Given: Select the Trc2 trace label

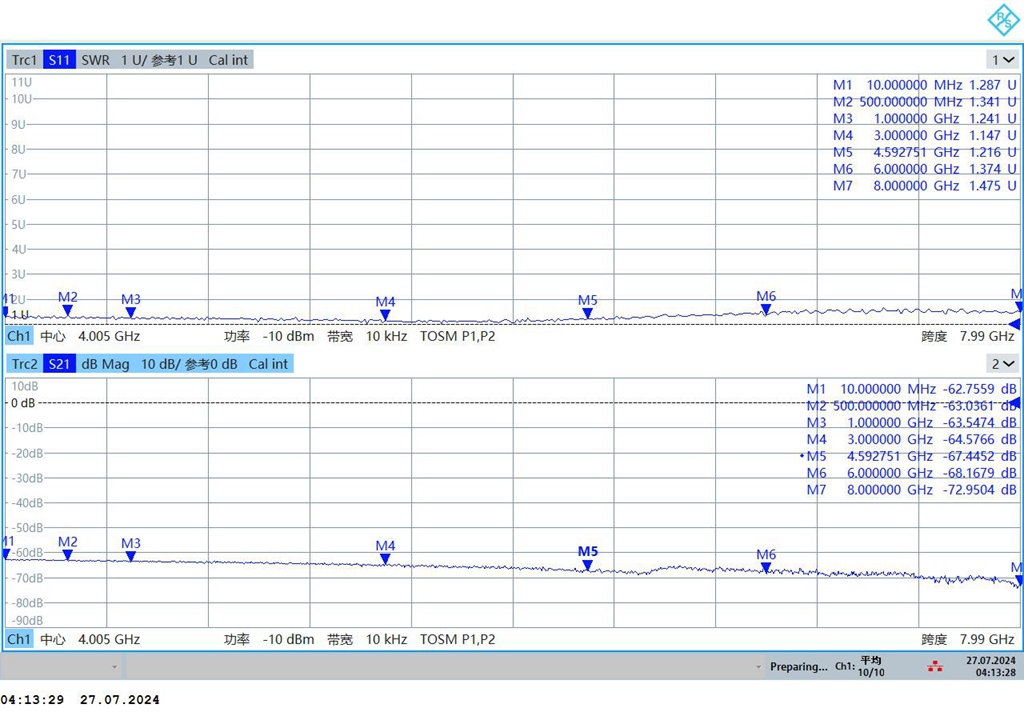Looking at the screenshot, I should (24, 364).
